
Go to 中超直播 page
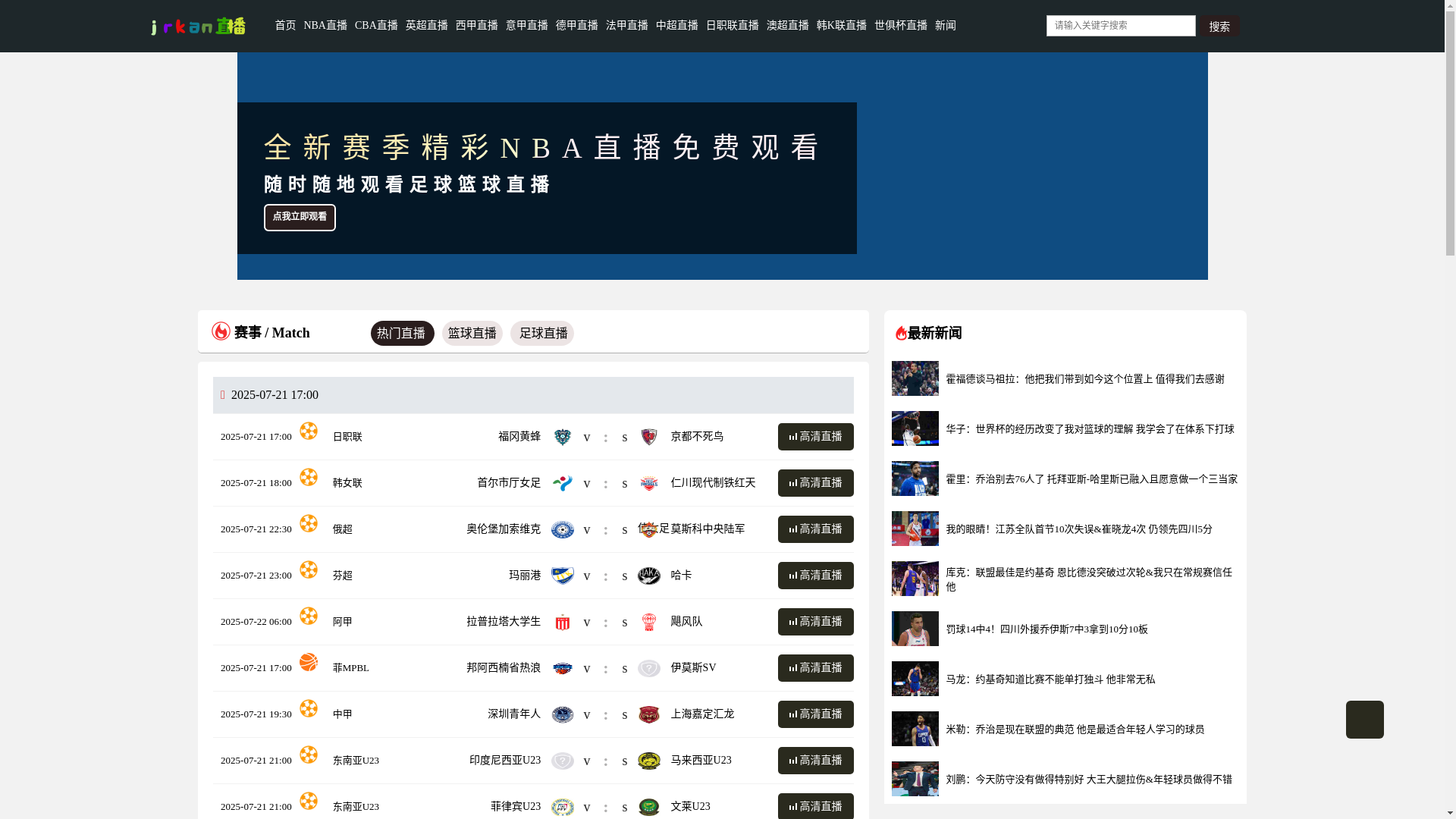click(677, 26)
